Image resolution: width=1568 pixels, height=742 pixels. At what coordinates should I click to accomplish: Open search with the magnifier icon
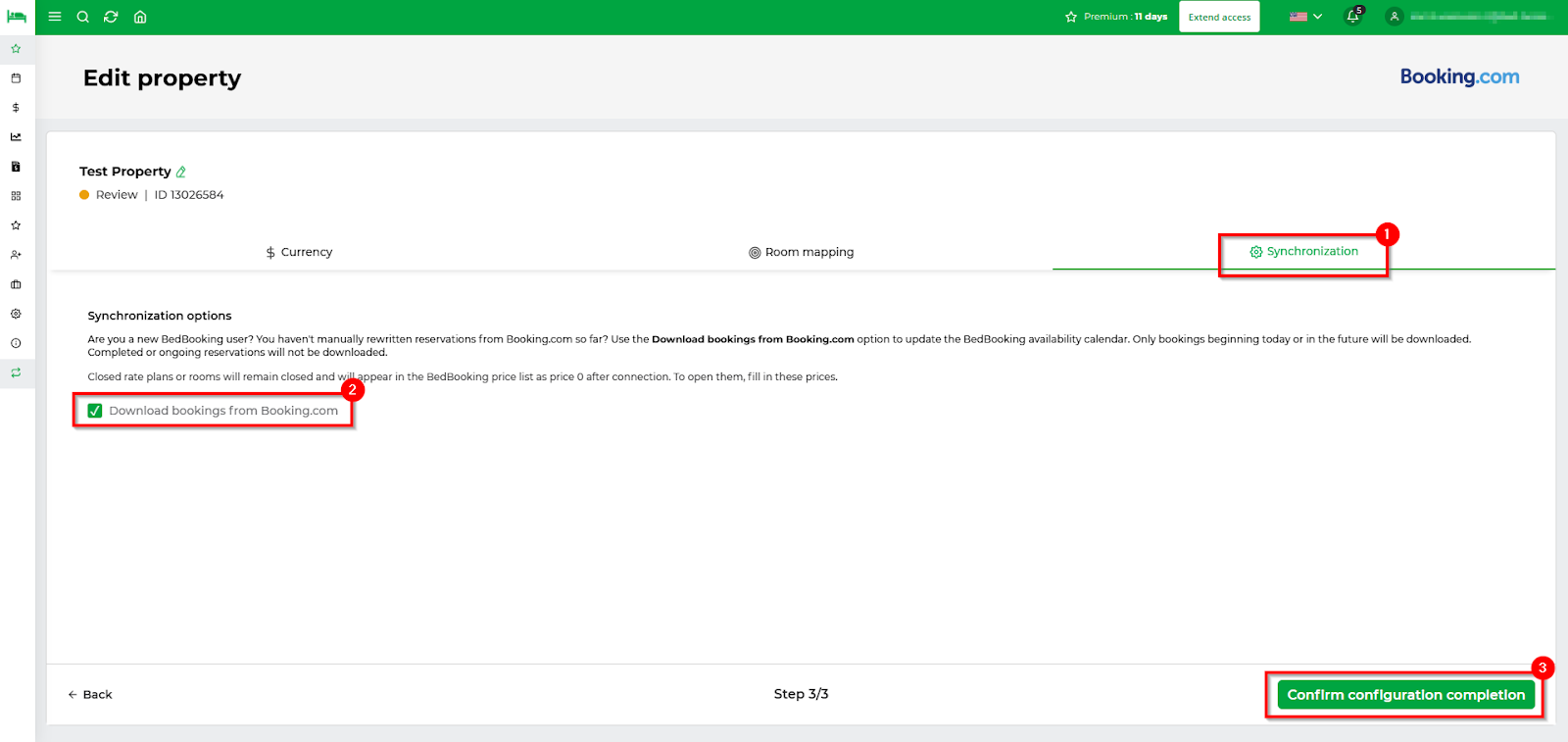[83, 17]
